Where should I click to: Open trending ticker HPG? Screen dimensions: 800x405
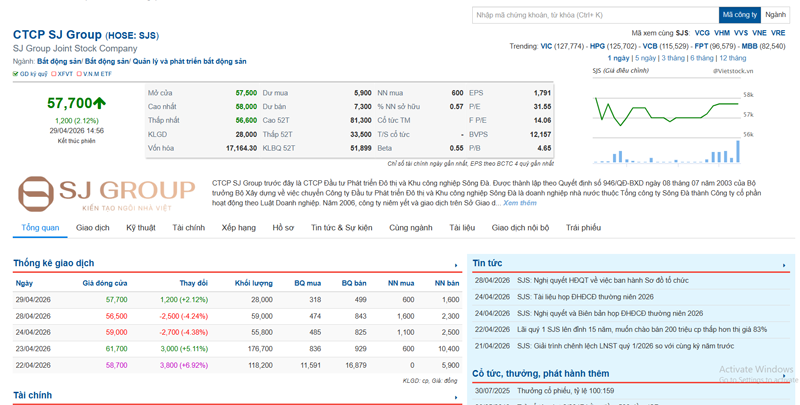click(597, 46)
